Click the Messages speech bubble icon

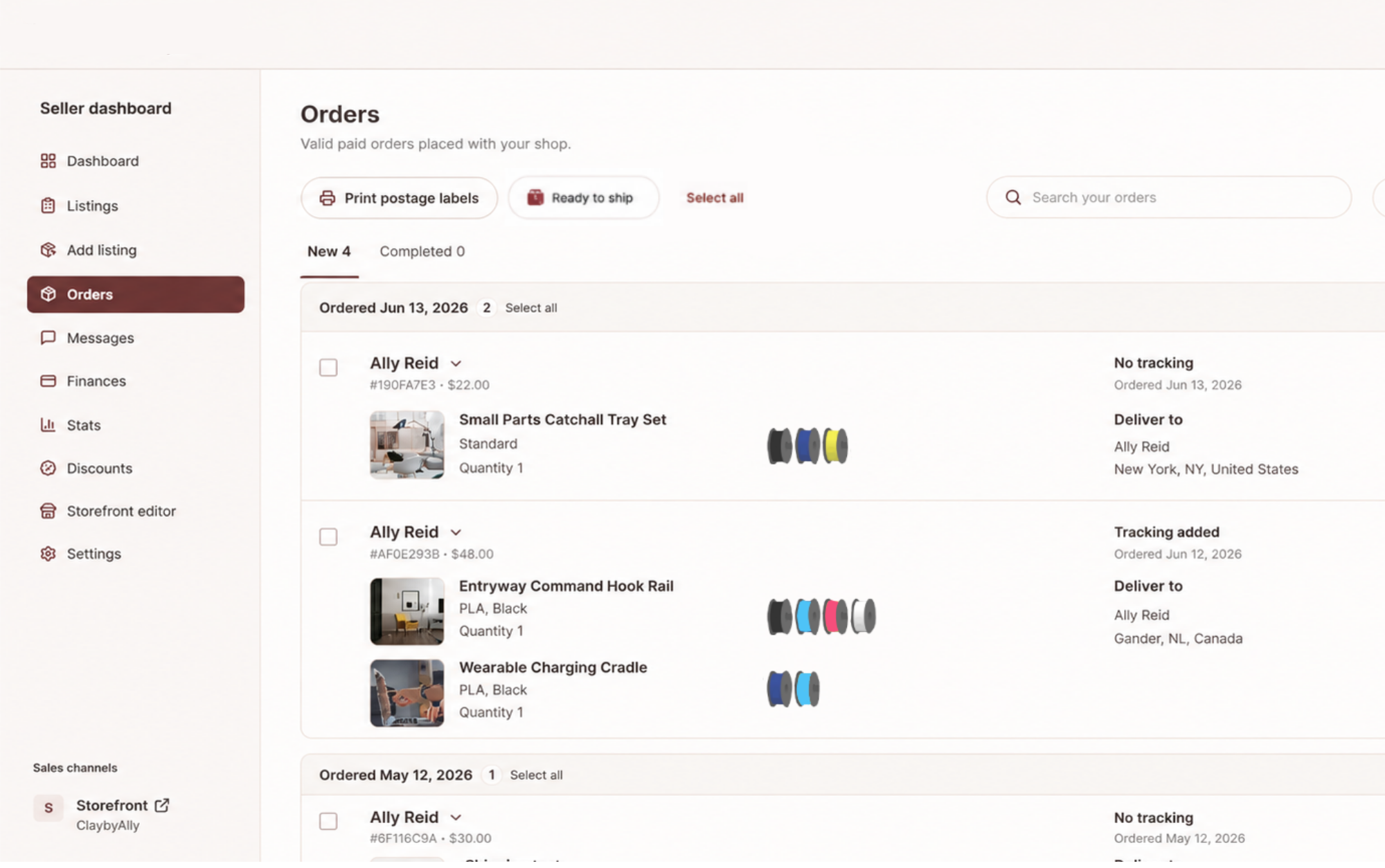pyautogui.click(x=48, y=338)
